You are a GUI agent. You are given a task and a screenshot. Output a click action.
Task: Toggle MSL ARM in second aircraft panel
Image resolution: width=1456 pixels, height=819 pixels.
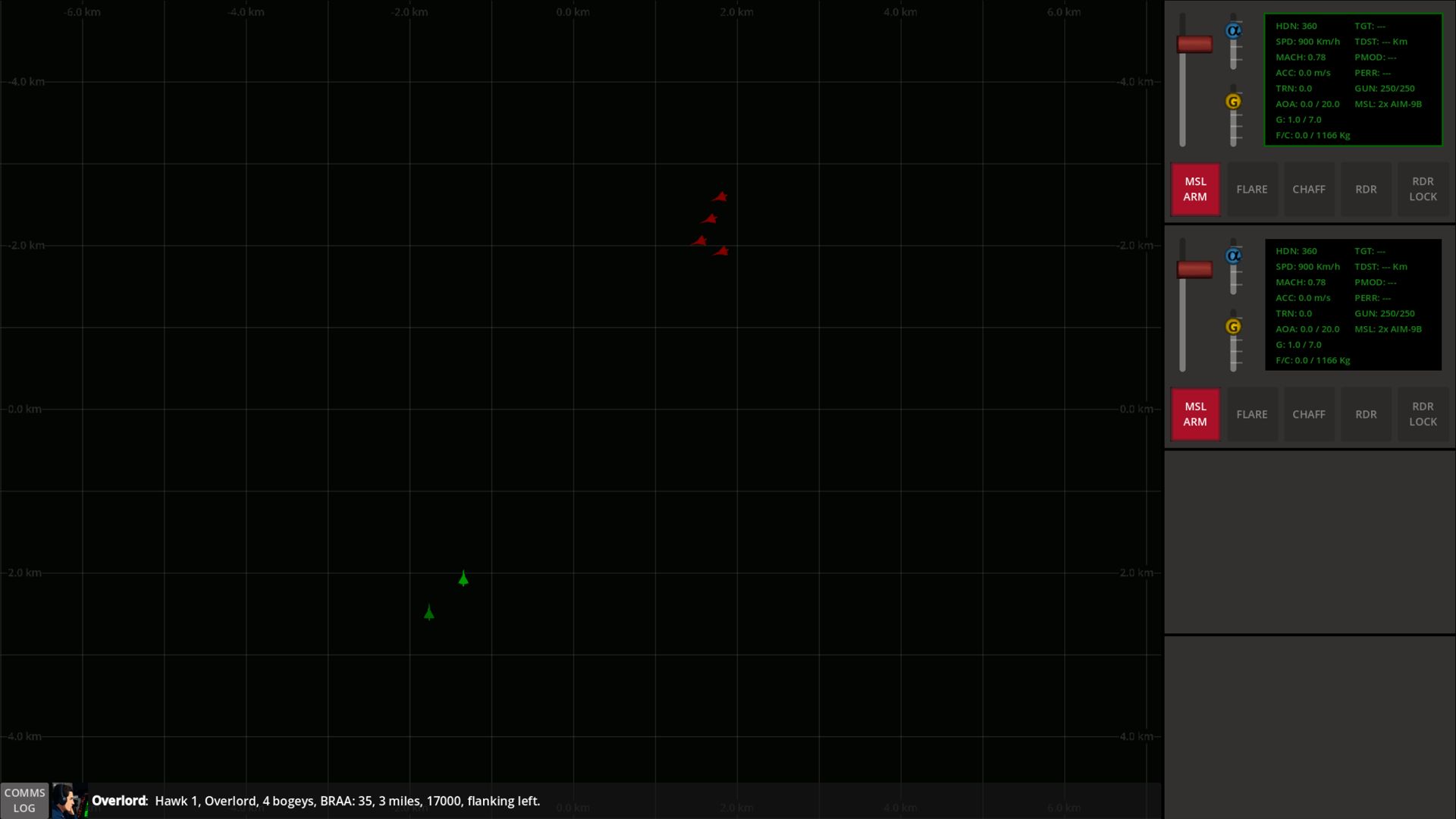tap(1195, 414)
